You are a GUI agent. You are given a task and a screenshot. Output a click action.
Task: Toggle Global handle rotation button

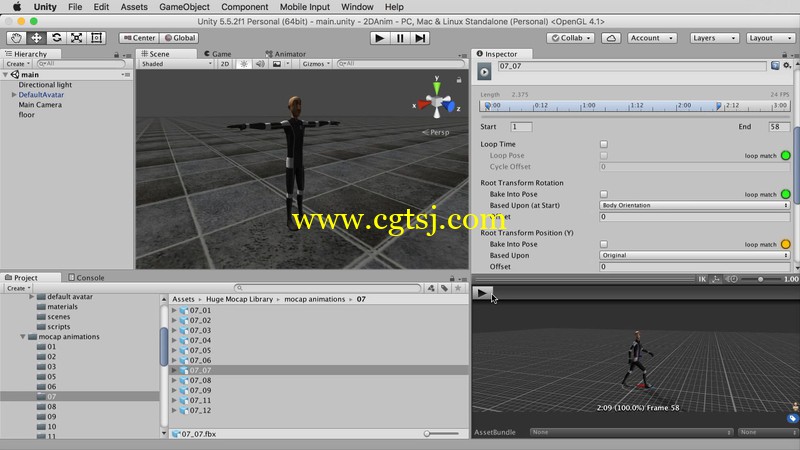(179, 38)
